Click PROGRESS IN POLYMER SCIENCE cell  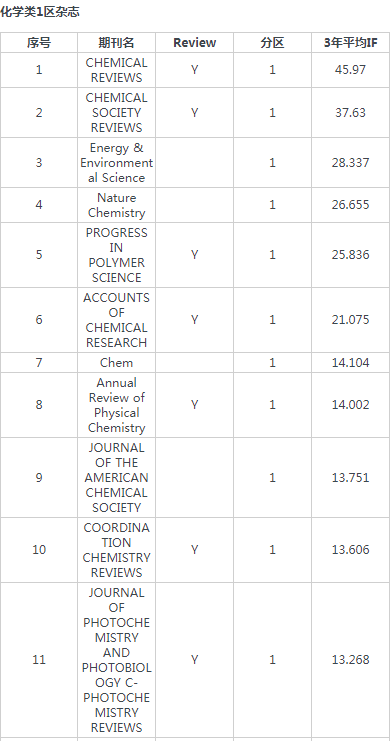pyautogui.click(x=116, y=255)
